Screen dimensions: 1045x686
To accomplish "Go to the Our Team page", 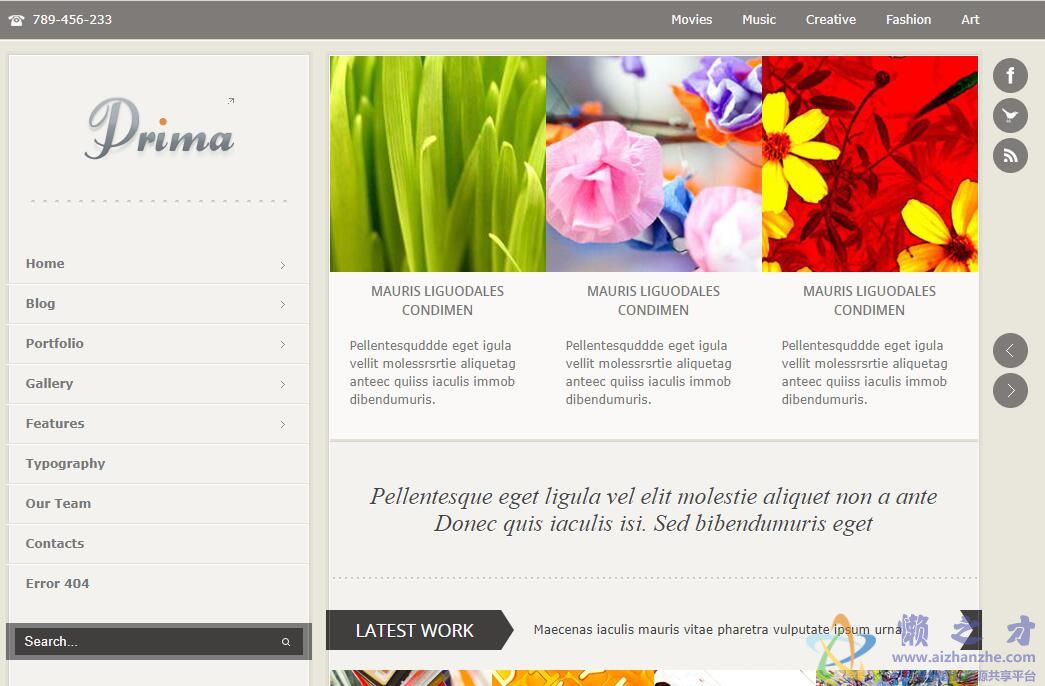I will (x=58, y=504).
